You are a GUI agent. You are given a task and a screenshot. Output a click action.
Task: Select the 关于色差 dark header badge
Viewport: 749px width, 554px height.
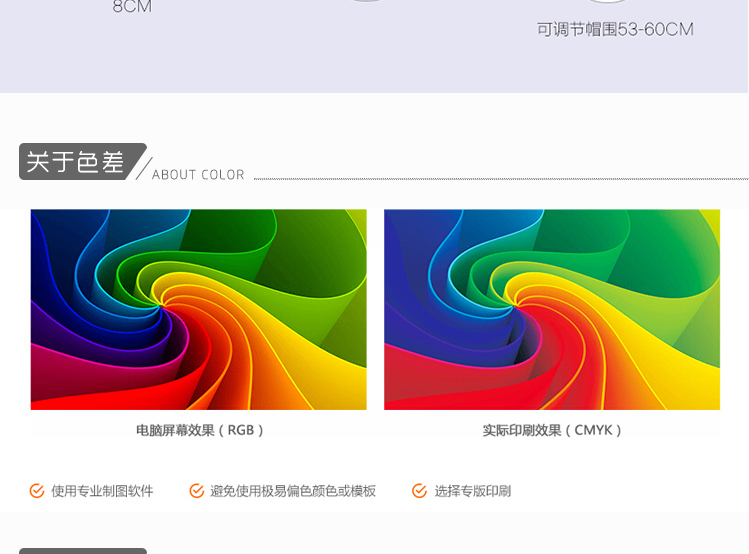(x=78, y=162)
